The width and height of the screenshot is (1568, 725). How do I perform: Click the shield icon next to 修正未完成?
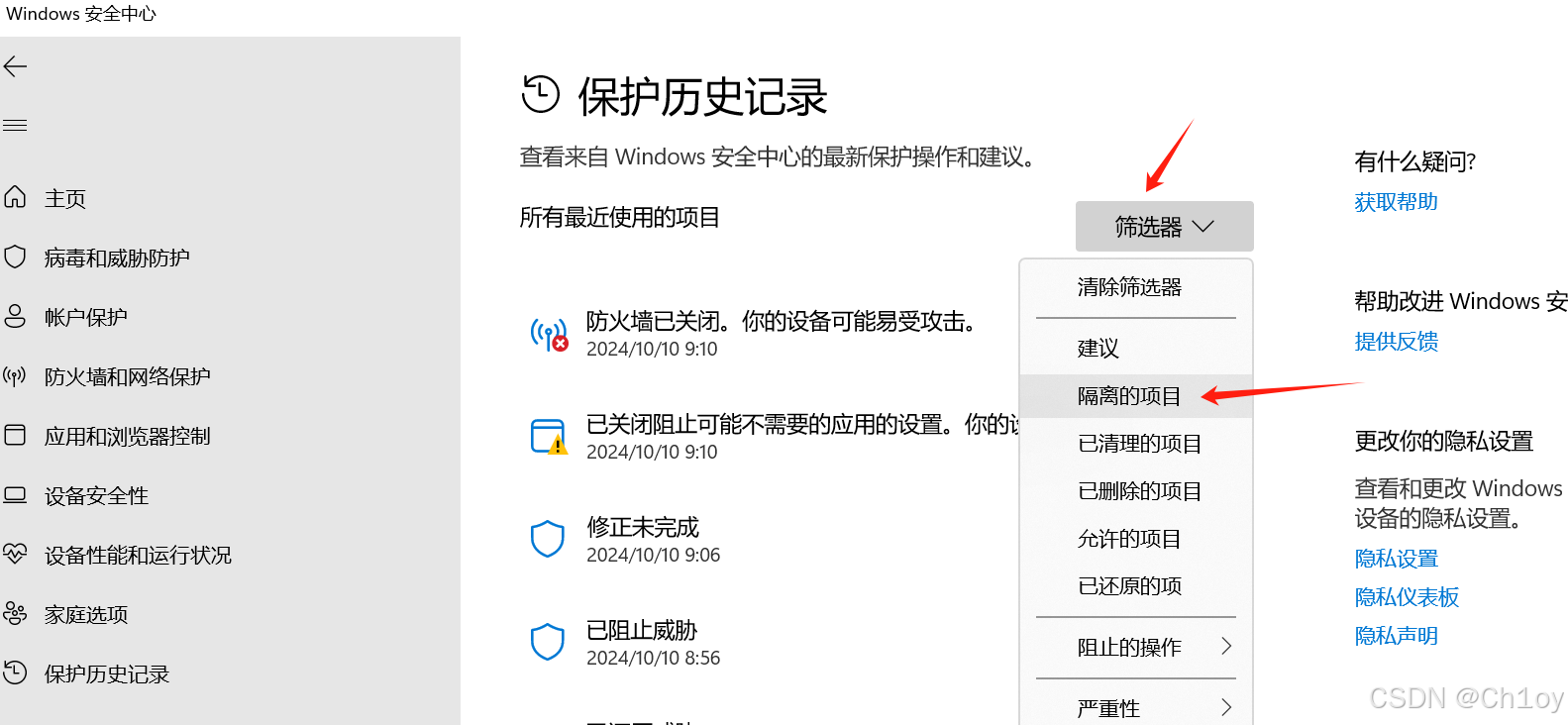click(x=548, y=540)
